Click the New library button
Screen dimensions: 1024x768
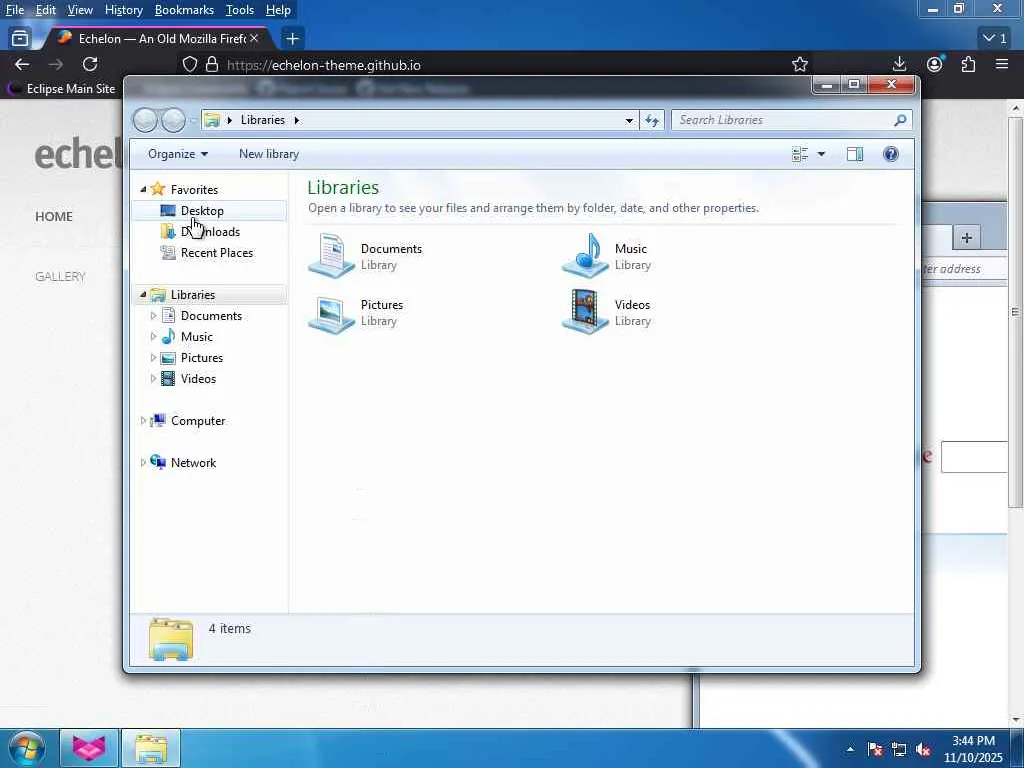coord(269,154)
